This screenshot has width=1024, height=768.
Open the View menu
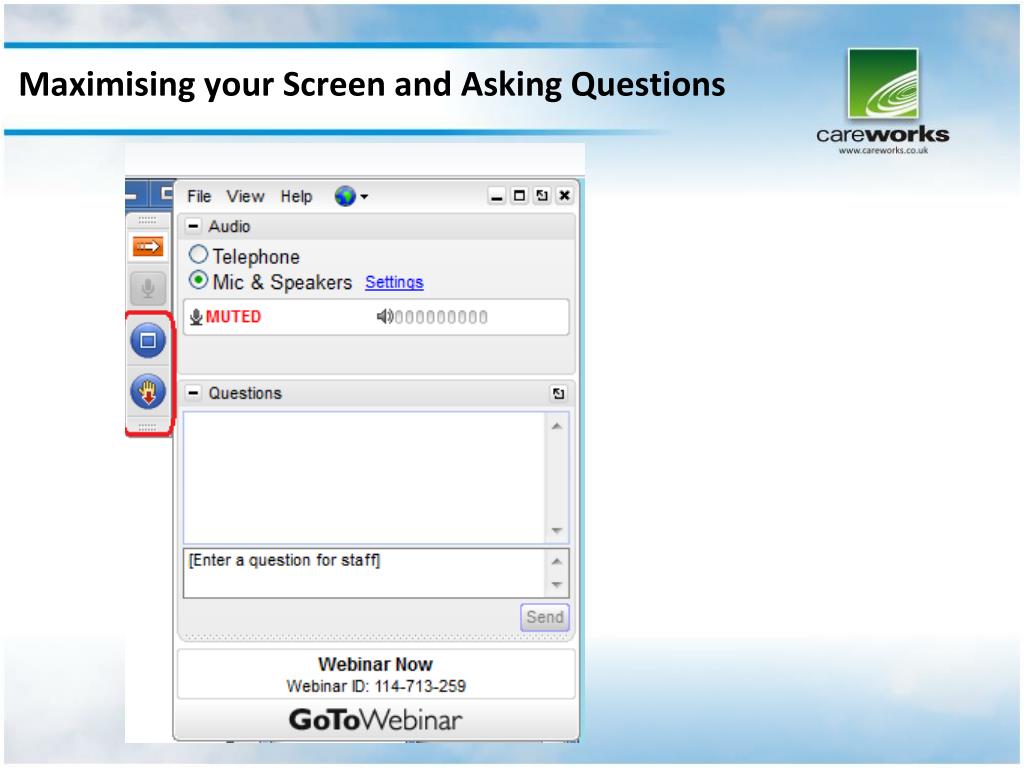[x=245, y=196]
